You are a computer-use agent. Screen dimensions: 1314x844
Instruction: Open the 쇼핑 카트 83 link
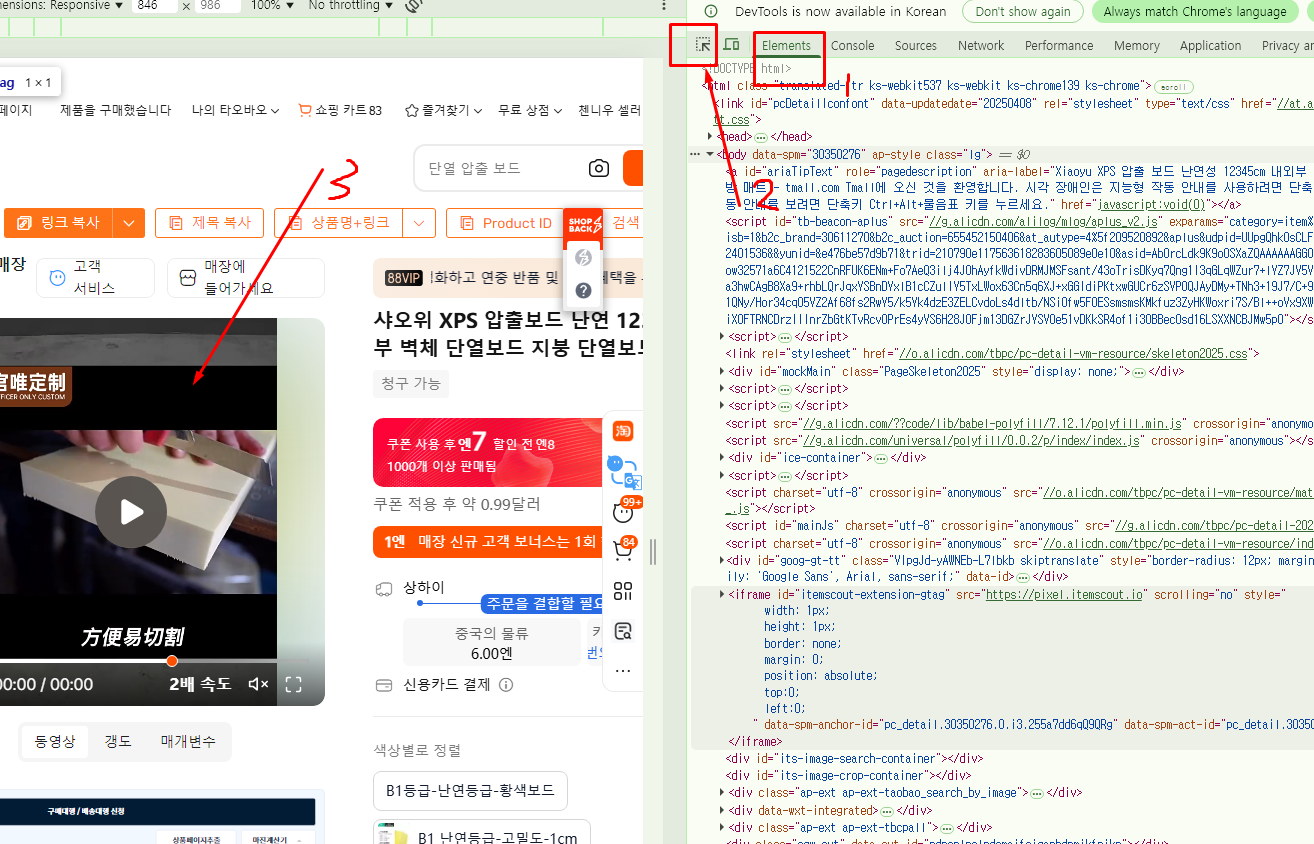pyautogui.click(x=340, y=110)
